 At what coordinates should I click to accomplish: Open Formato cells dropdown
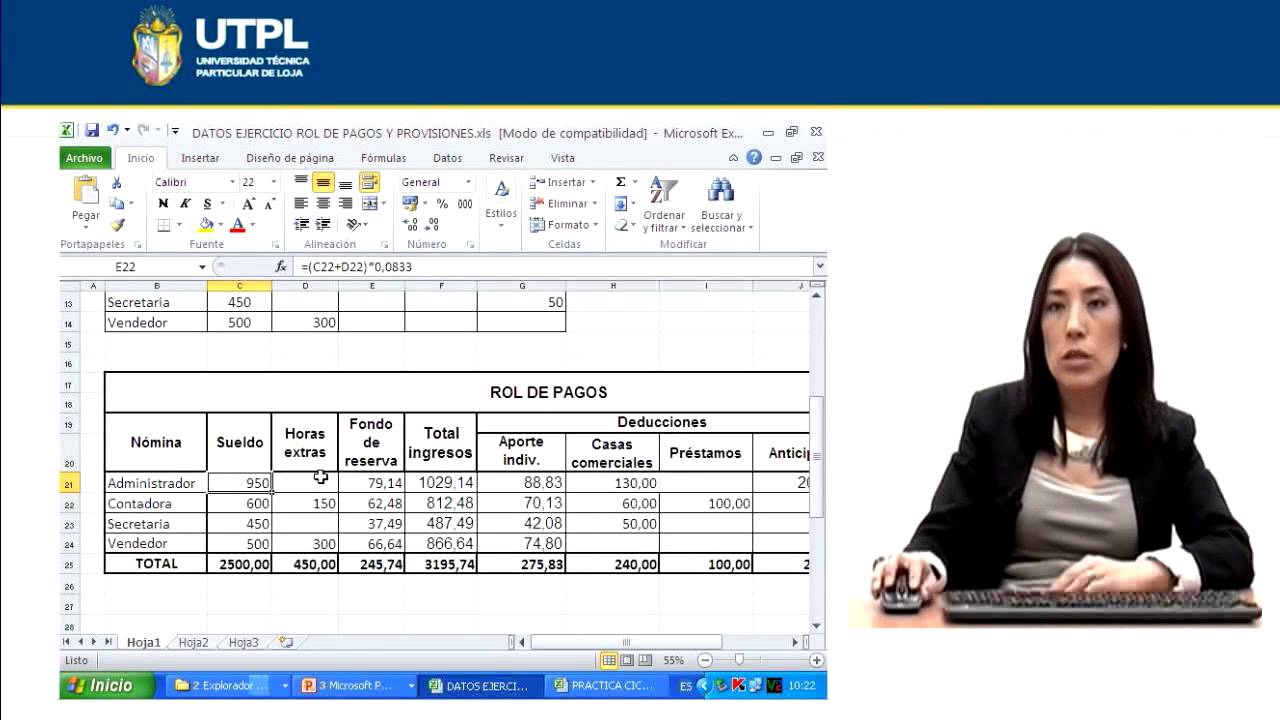point(563,225)
